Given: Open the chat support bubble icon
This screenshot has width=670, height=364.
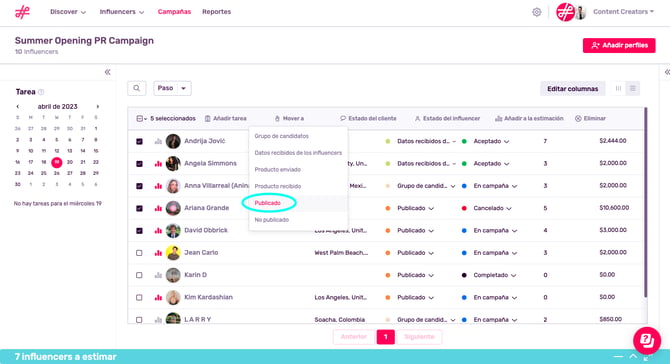Looking at the screenshot, I should point(647,340).
